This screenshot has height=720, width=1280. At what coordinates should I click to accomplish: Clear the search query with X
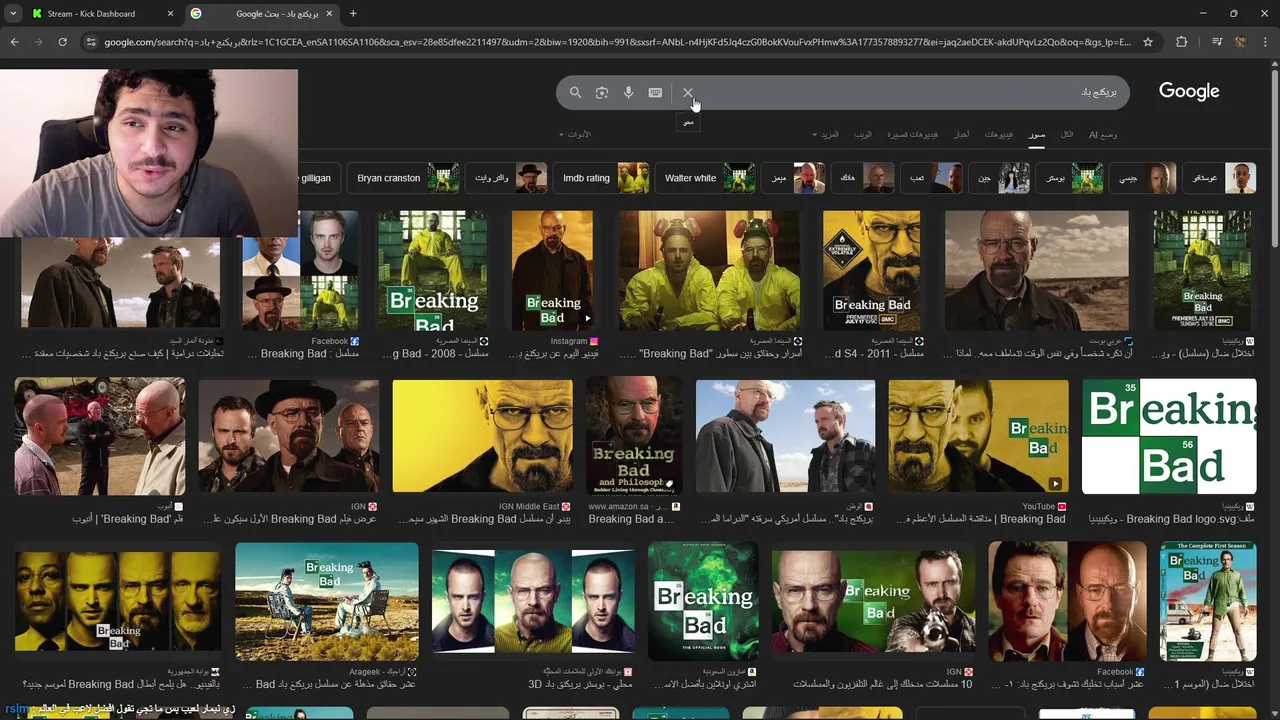tap(688, 92)
